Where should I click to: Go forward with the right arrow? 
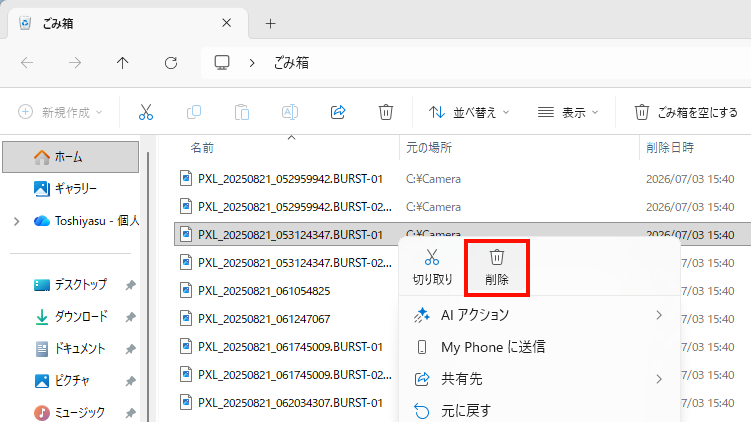(75, 63)
